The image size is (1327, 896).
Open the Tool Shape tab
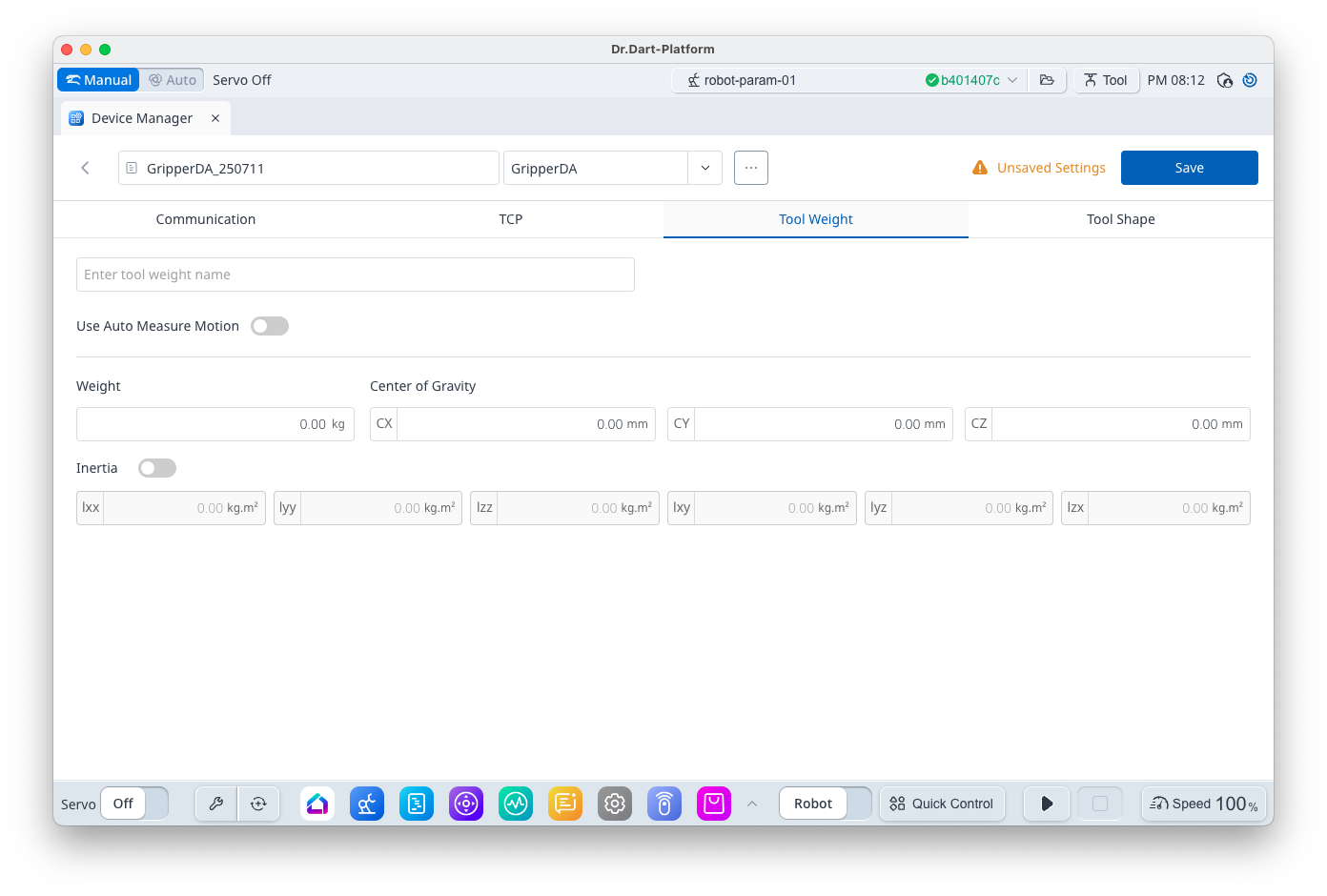pos(1120,219)
